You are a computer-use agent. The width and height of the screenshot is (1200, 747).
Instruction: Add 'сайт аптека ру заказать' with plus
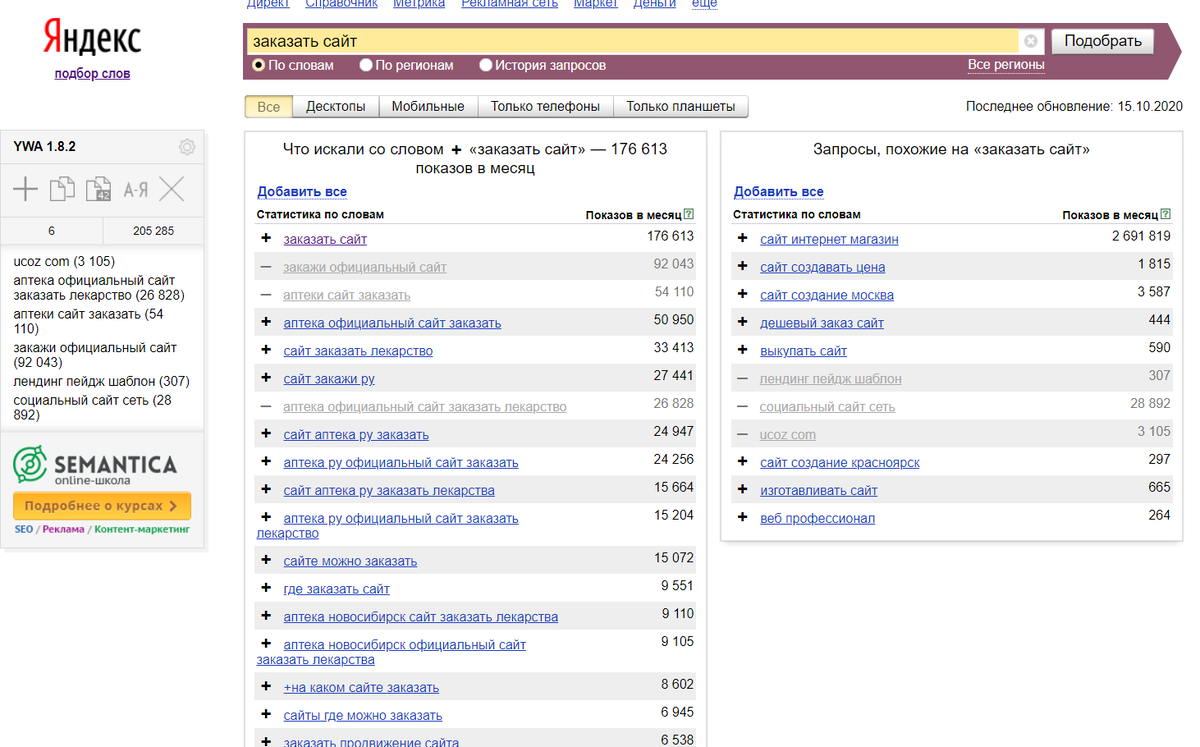click(x=266, y=434)
